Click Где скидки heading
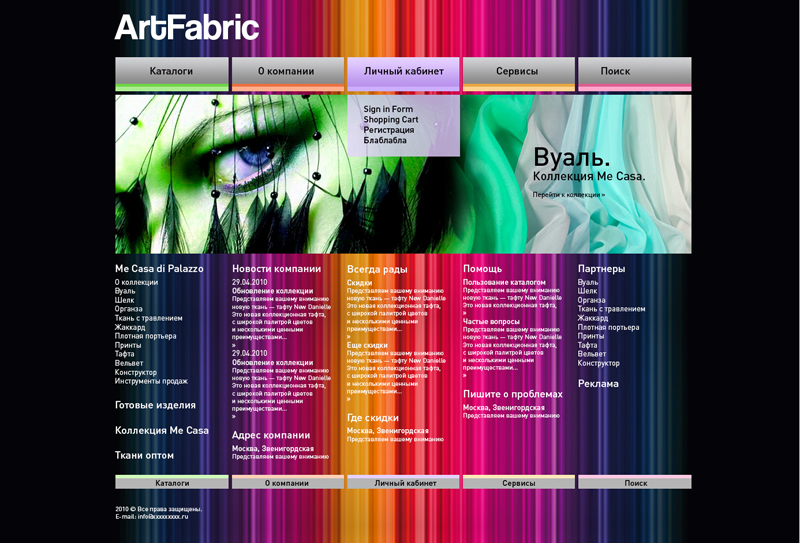The image size is (800, 543). tap(373, 417)
